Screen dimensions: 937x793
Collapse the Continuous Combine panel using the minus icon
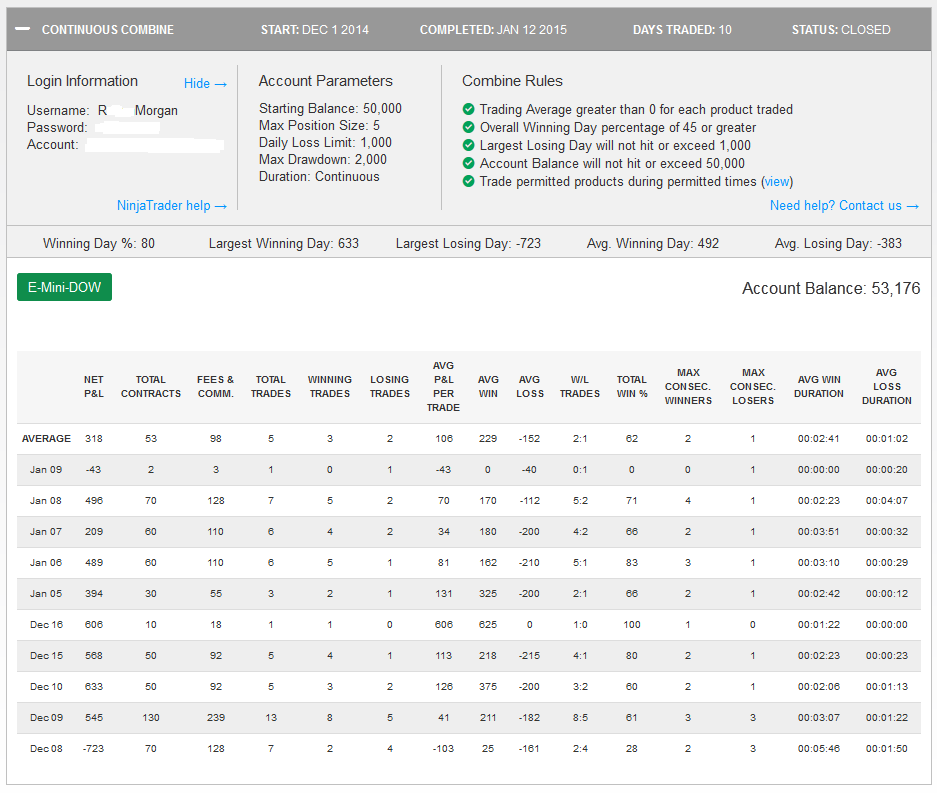coord(23,29)
